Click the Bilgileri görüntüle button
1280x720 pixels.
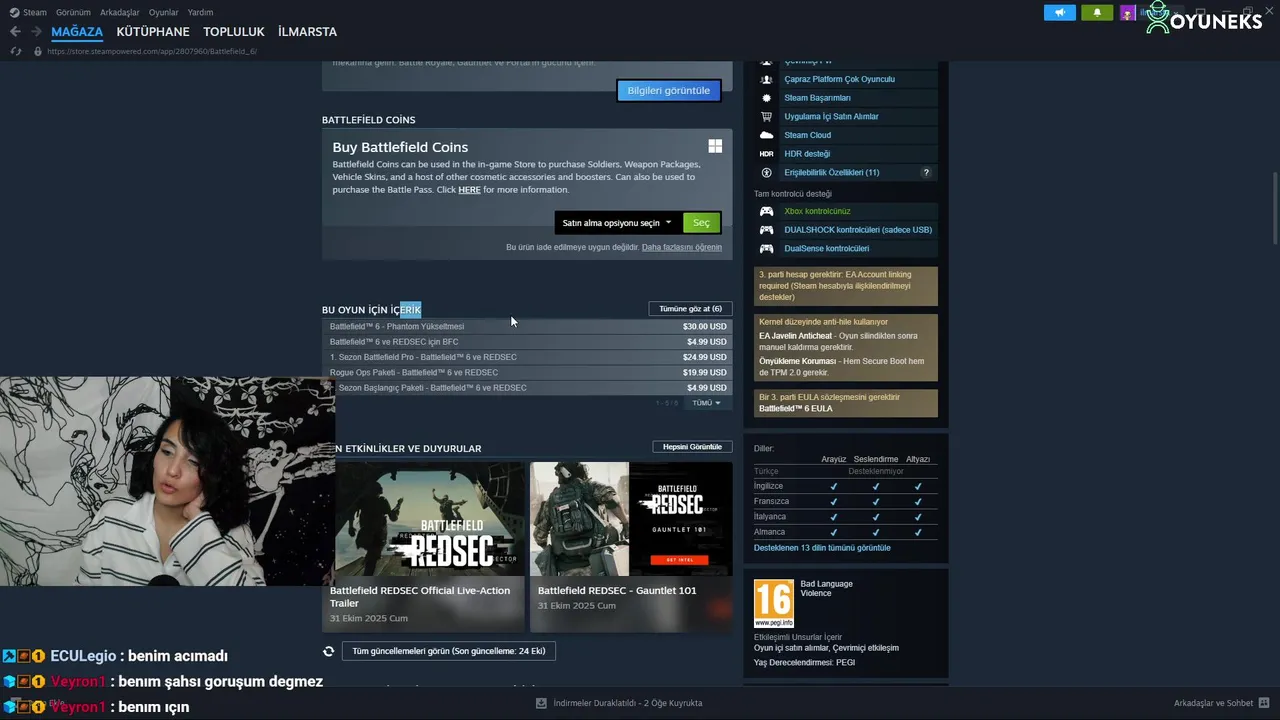[668, 90]
